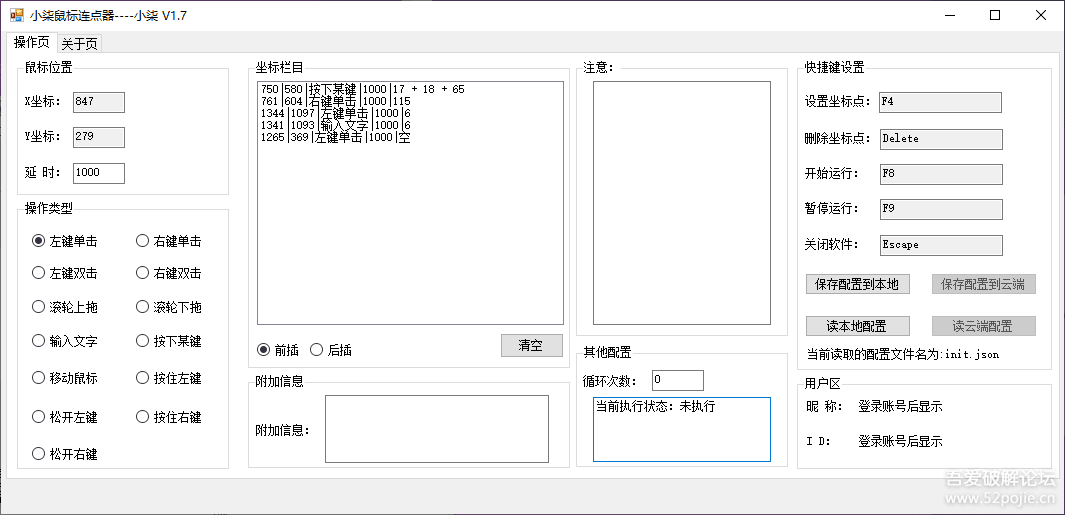This screenshot has width=1065, height=515.
Task: Close the 小柒鼠标连点器 window
Action: [x=1041, y=15]
